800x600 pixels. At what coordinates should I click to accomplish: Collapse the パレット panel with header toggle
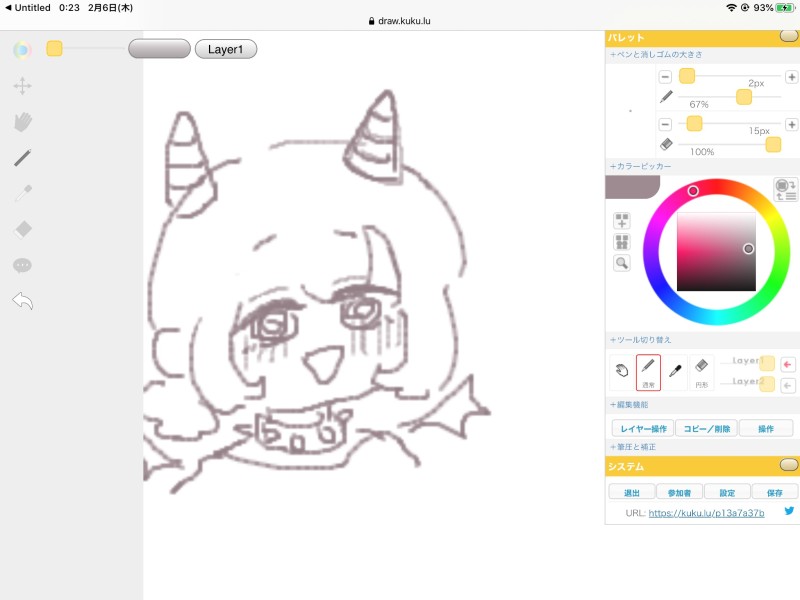pos(789,36)
